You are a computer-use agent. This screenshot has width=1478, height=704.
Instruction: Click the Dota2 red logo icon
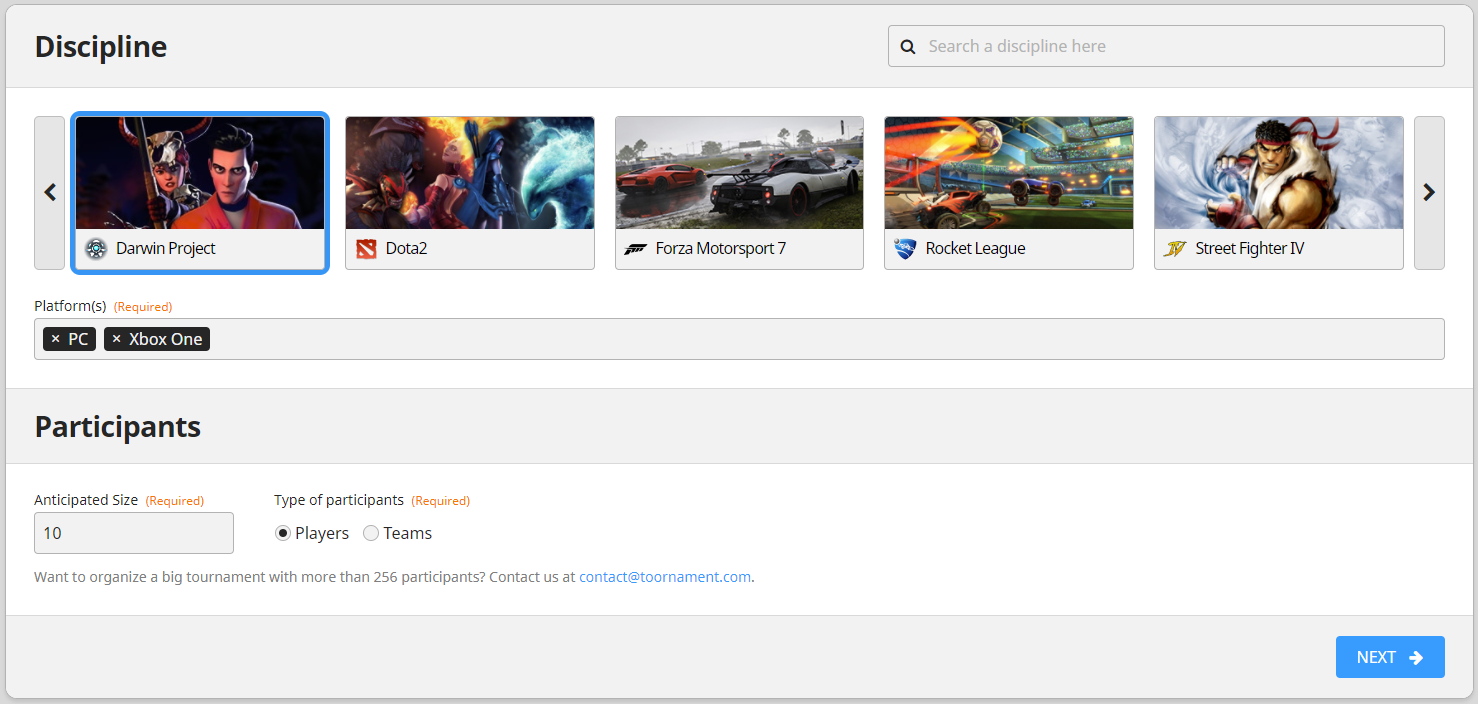coord(366,249)
